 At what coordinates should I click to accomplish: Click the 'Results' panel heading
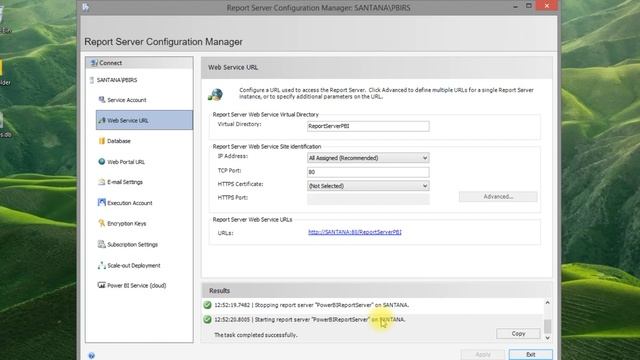(220, 291)
